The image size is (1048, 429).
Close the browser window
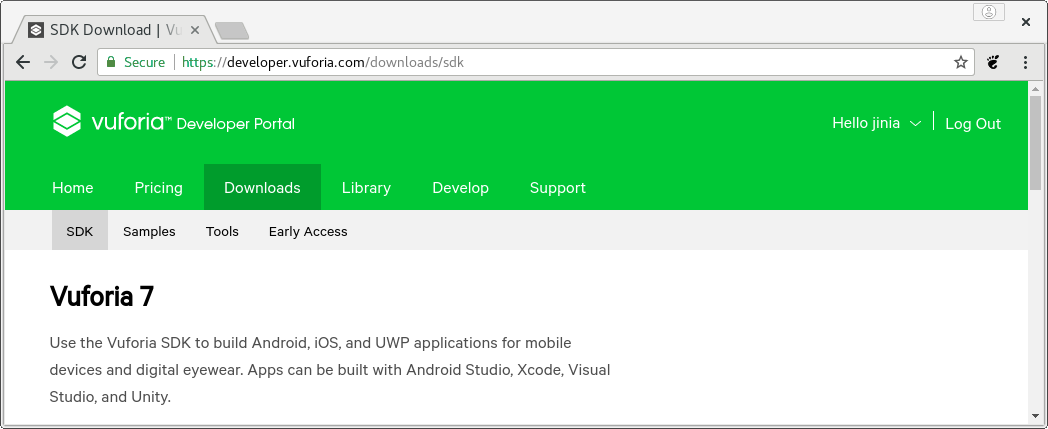pos(1025,22)
